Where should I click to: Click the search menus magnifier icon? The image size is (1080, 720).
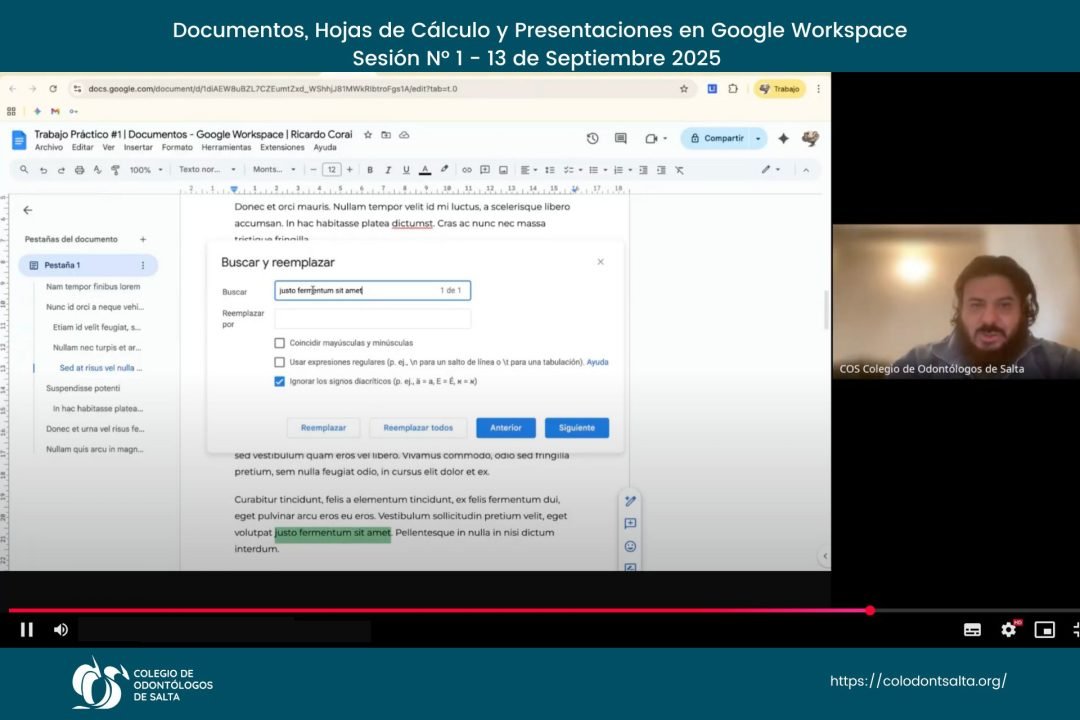24,169
